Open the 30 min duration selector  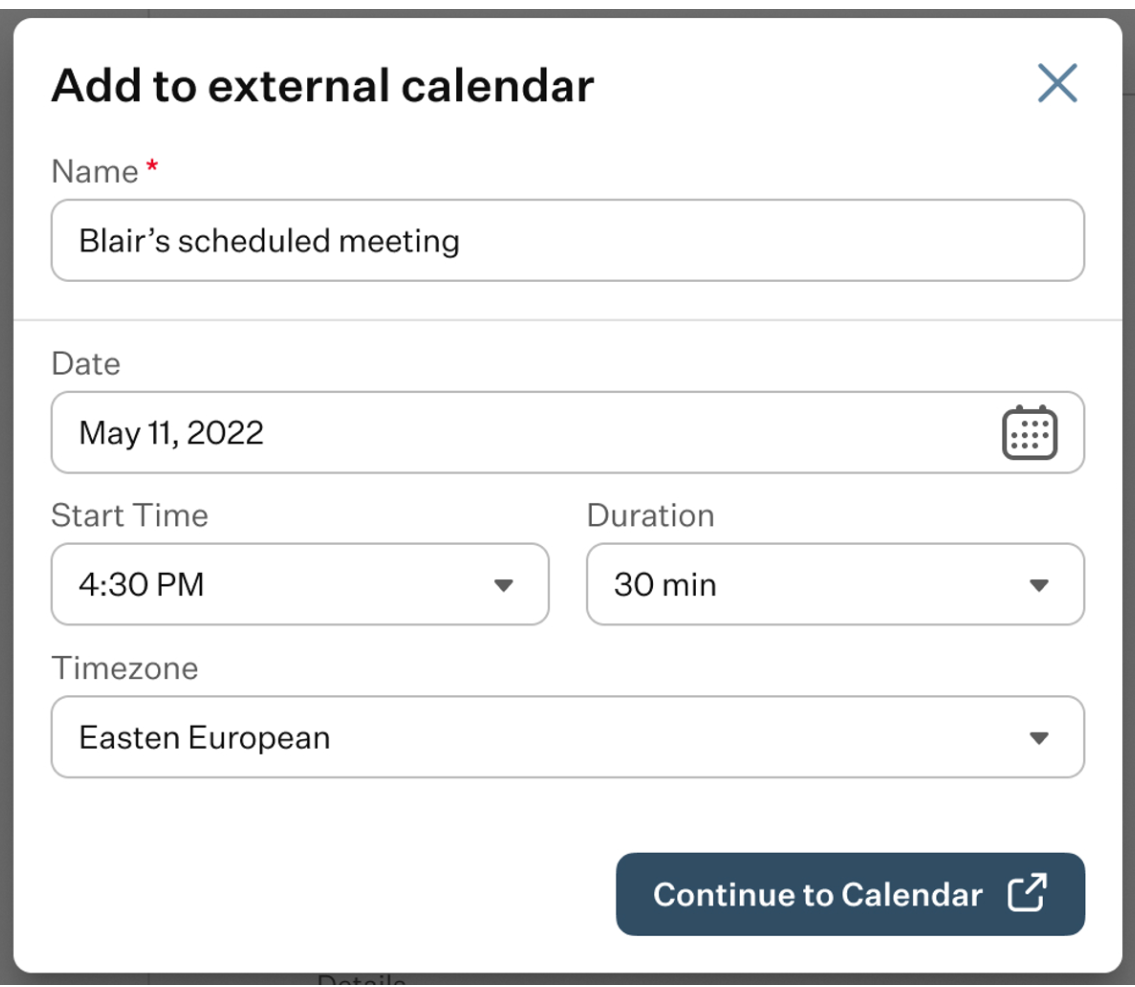(x=835, y=585)
